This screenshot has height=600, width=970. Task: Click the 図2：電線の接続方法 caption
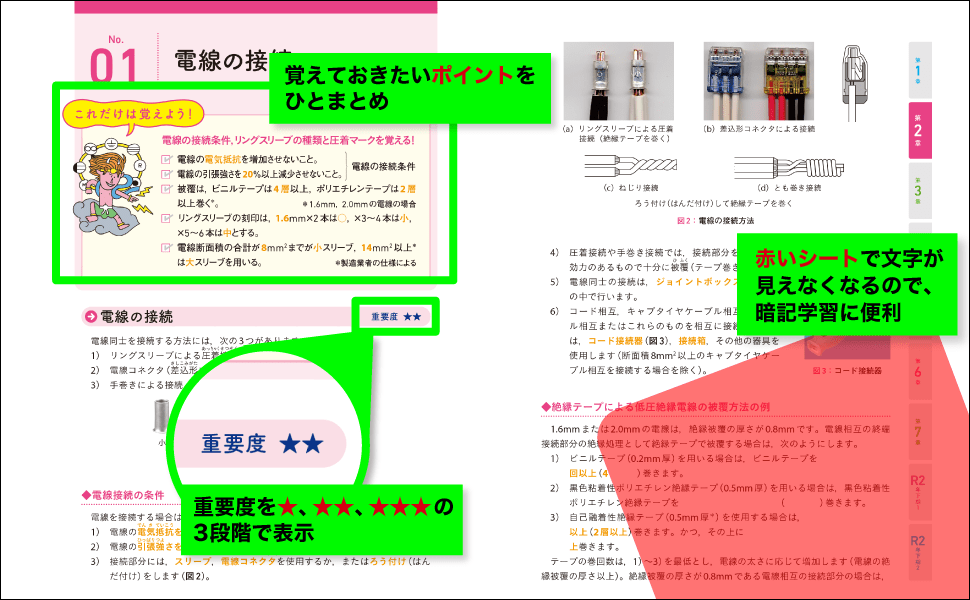pos(716,220)
